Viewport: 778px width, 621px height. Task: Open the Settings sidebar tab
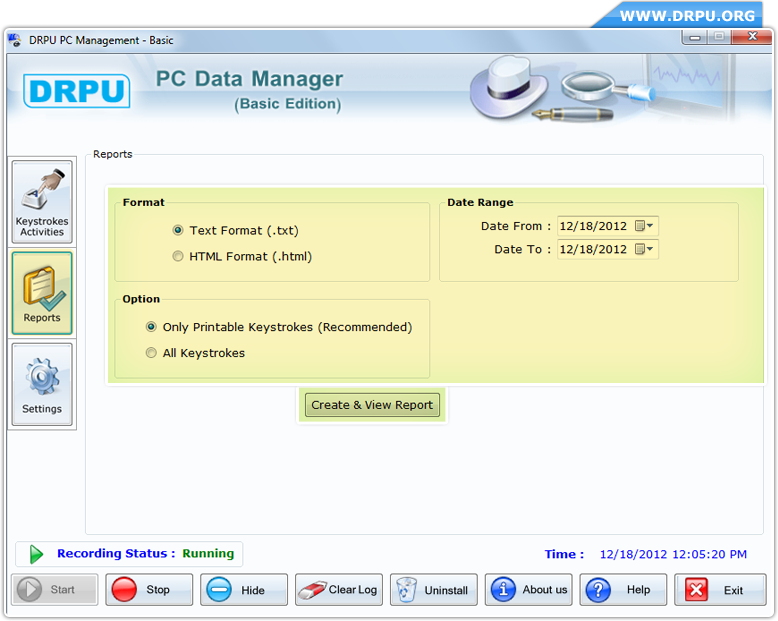point(42,384)
